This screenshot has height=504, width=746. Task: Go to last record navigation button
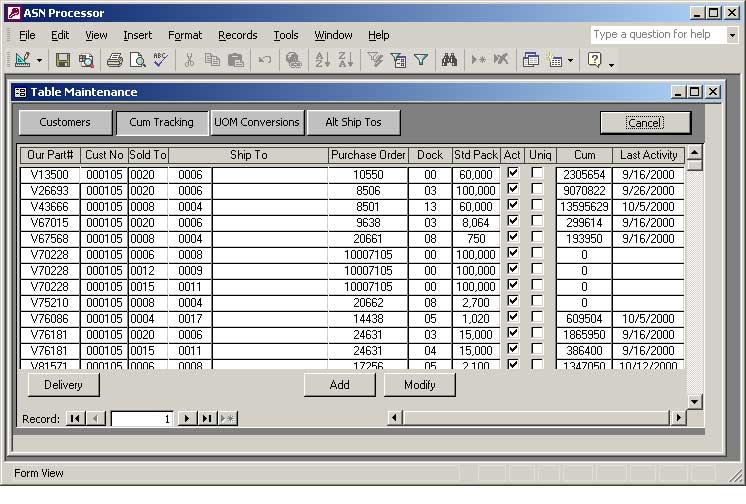207,418
